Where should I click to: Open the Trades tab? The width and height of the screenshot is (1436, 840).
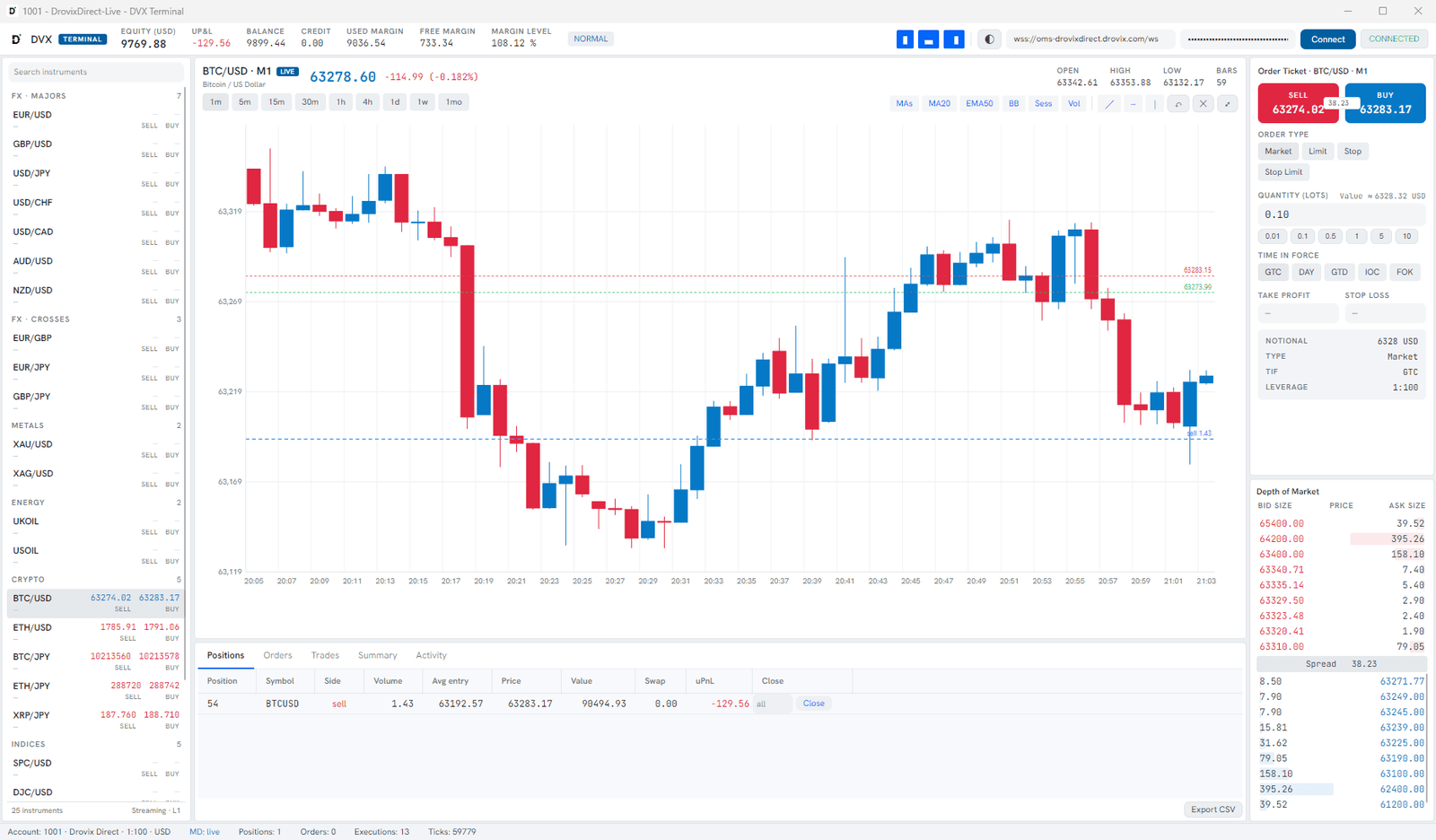pyautogui.click(x=325, y=656)
